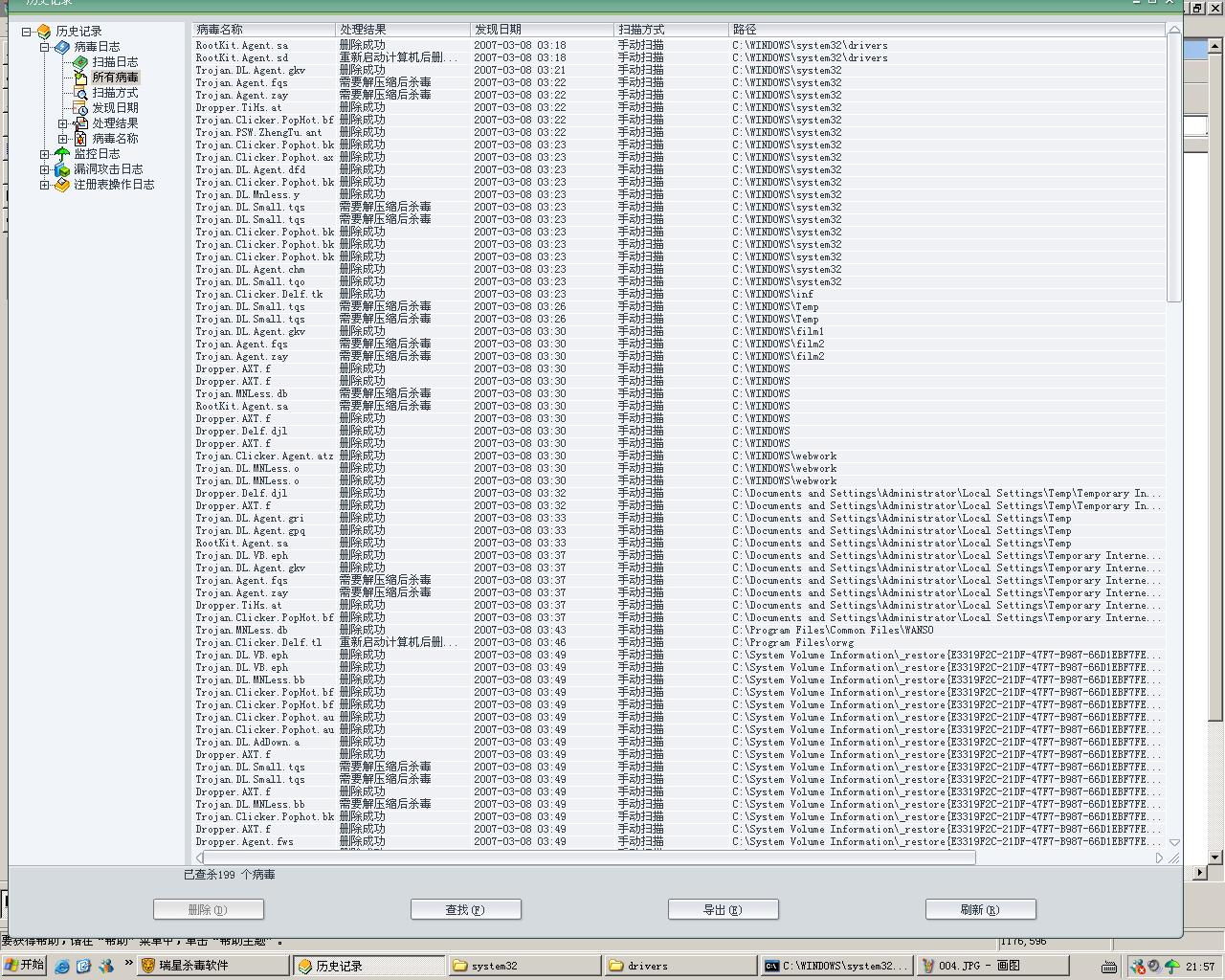Select 监控日志 in the tree

click(x=97, y=154)
